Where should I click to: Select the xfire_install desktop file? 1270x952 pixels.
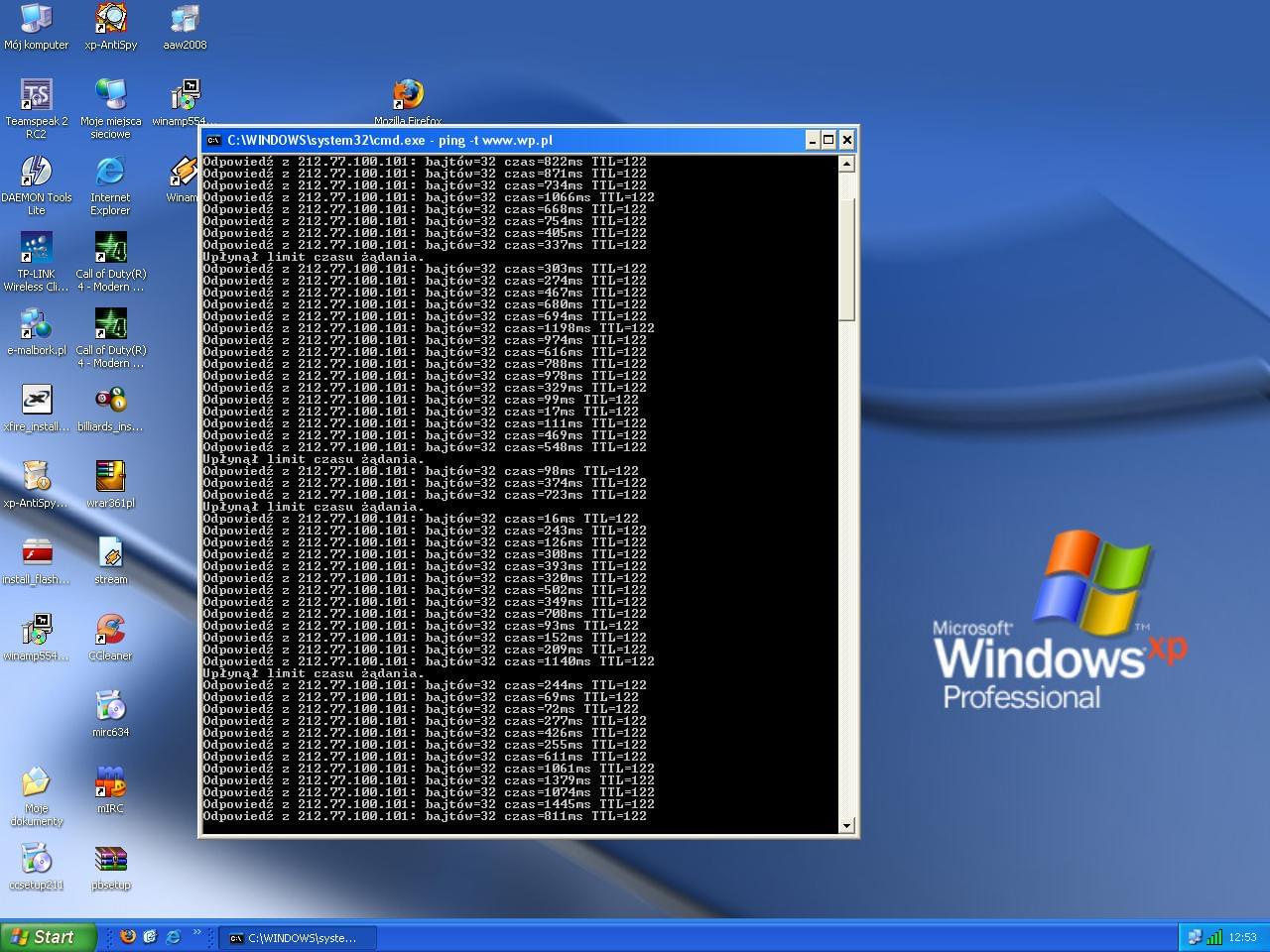(36, 408)
